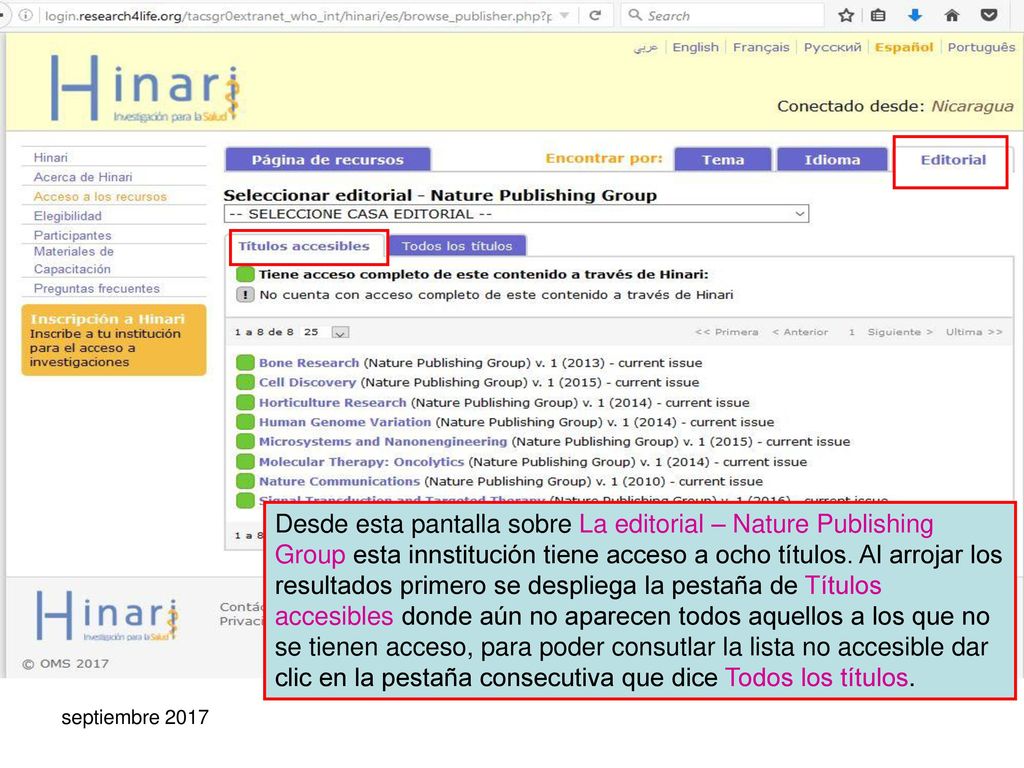This screenshot has width=1024, height=768.
Task: Click the bookmark star icon
Action: tap(846, 15)
